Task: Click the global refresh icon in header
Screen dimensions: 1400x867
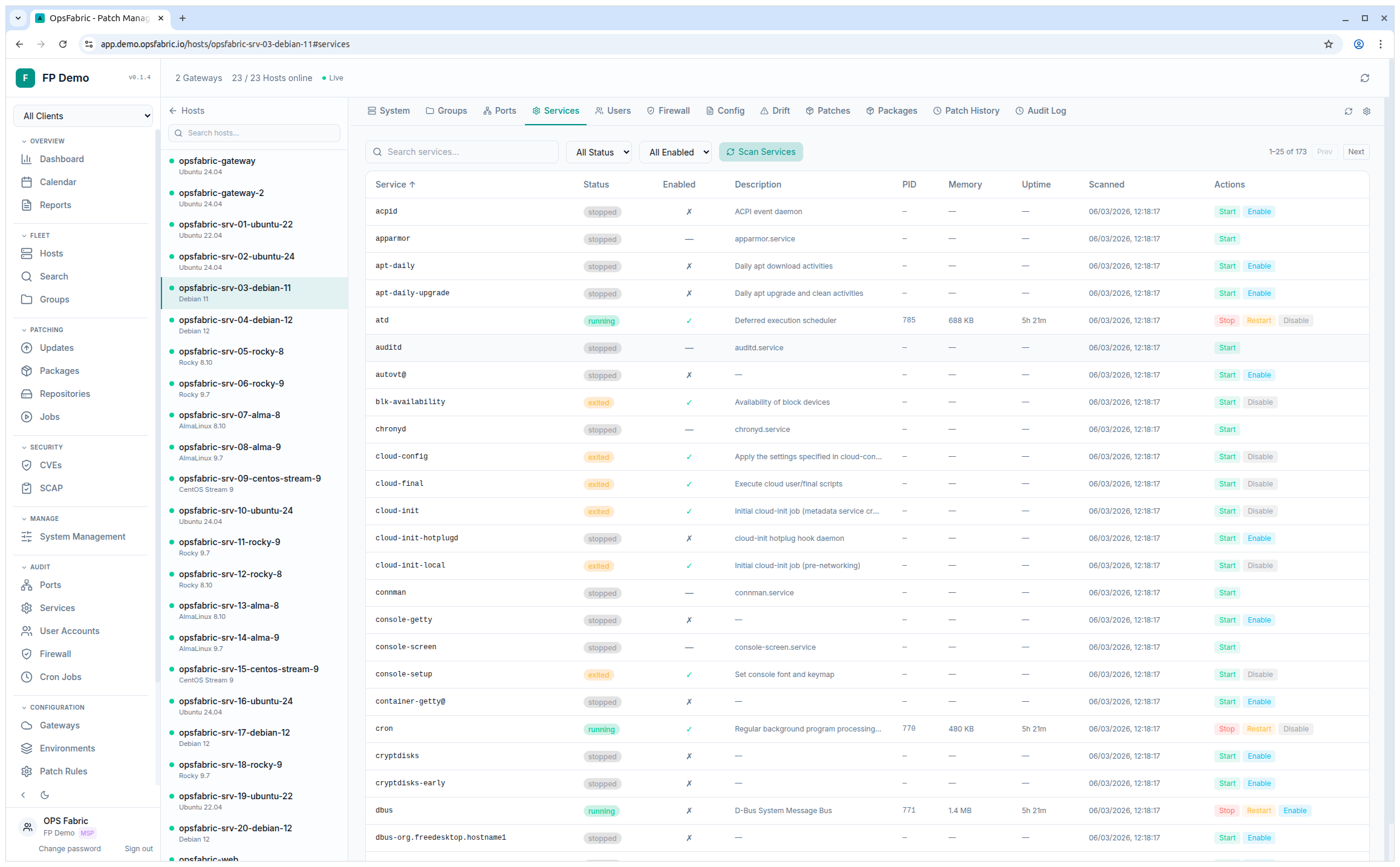Action: pos(1364,78)
